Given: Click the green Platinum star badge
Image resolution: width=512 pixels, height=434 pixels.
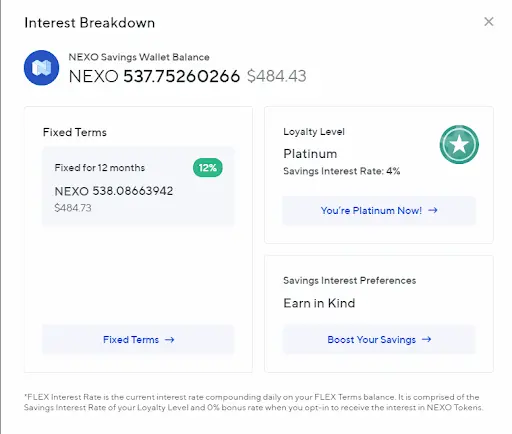Looking at the screenshot, I should pos(459,144).
